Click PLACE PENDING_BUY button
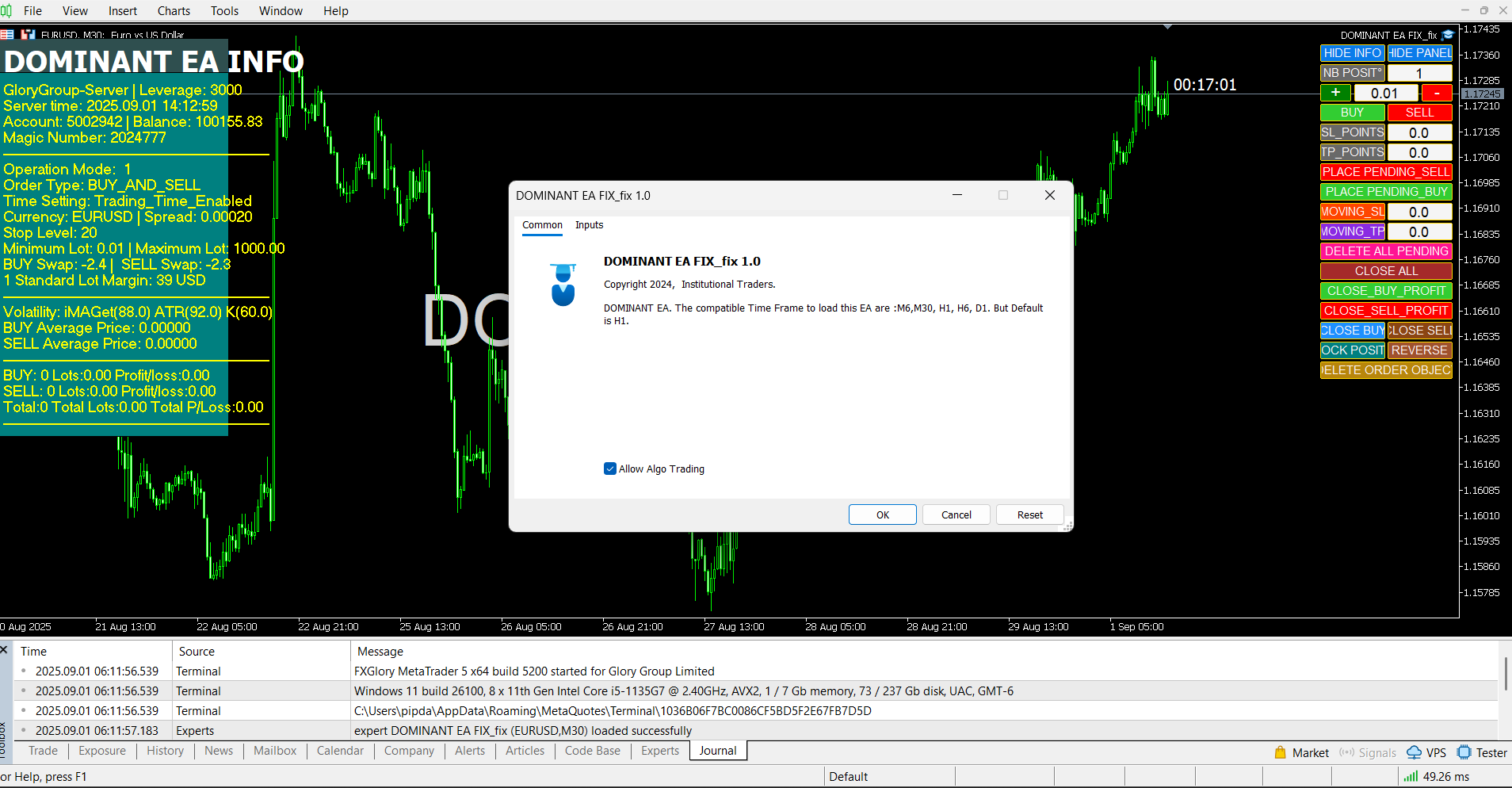1512x788 pixels. 1386,192
